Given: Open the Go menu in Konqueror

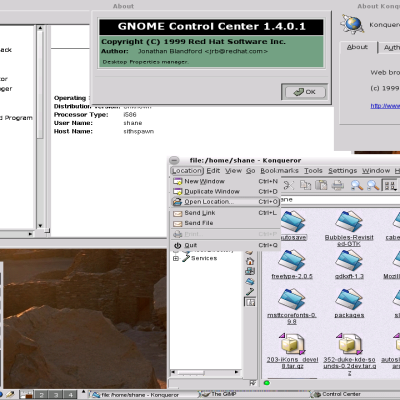Looking at the screenshot, I should pyautogui.click(x=251, y=171).
